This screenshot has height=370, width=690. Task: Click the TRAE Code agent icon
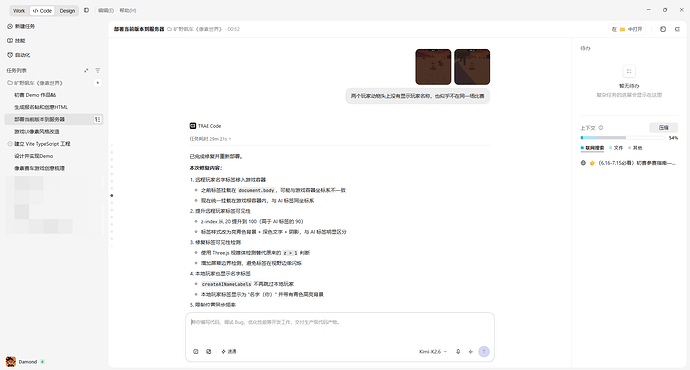tap(193, 126)
